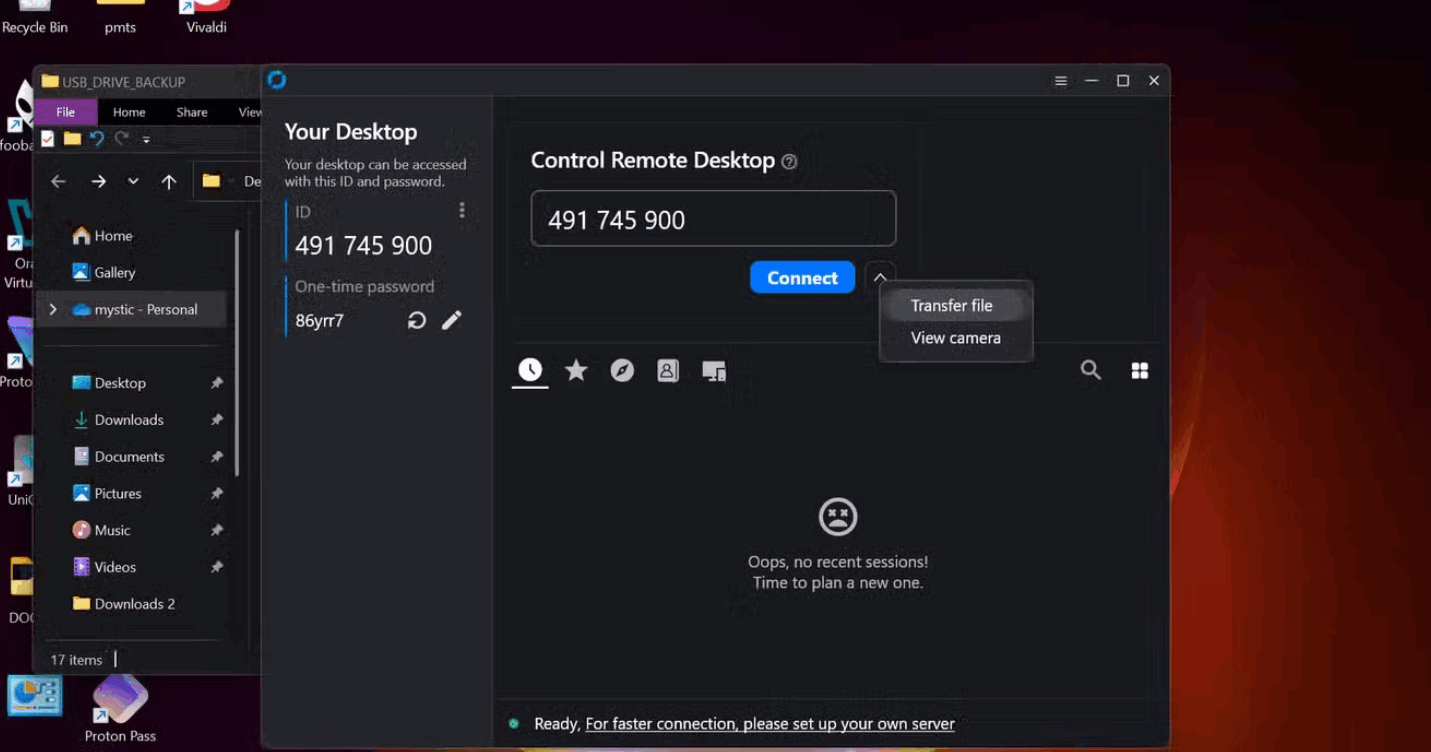
Task: Open the Discovered compass tab
Action: (622, 371)
